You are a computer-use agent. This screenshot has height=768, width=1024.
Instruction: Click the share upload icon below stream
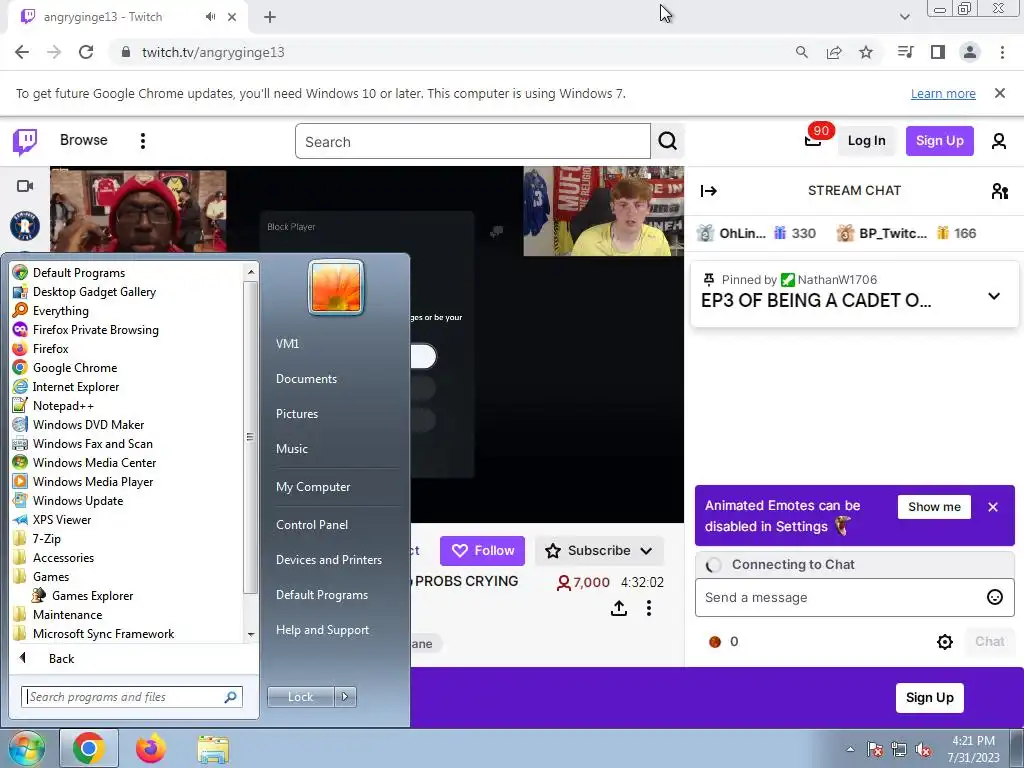click(x=618, y=609)
